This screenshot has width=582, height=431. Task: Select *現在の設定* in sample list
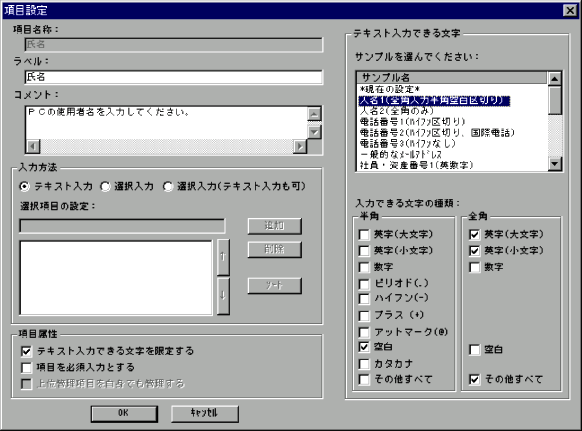click(x=390, y=89)
